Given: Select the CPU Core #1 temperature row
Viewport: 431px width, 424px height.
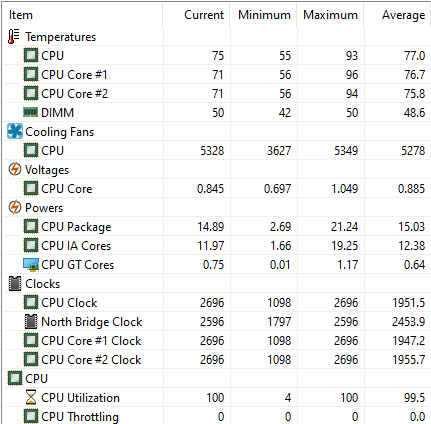Looking at the screenshot, I should [216, 74].
